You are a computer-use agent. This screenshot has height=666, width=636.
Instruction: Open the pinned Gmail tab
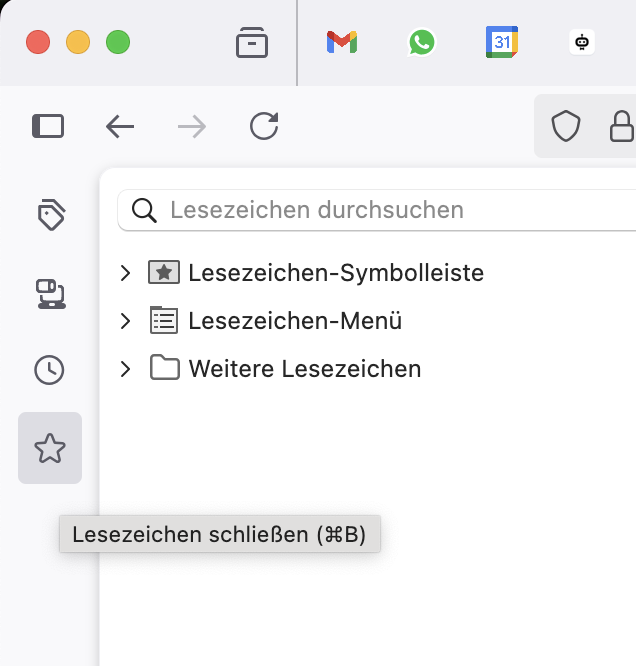click(x=342, y=42)
